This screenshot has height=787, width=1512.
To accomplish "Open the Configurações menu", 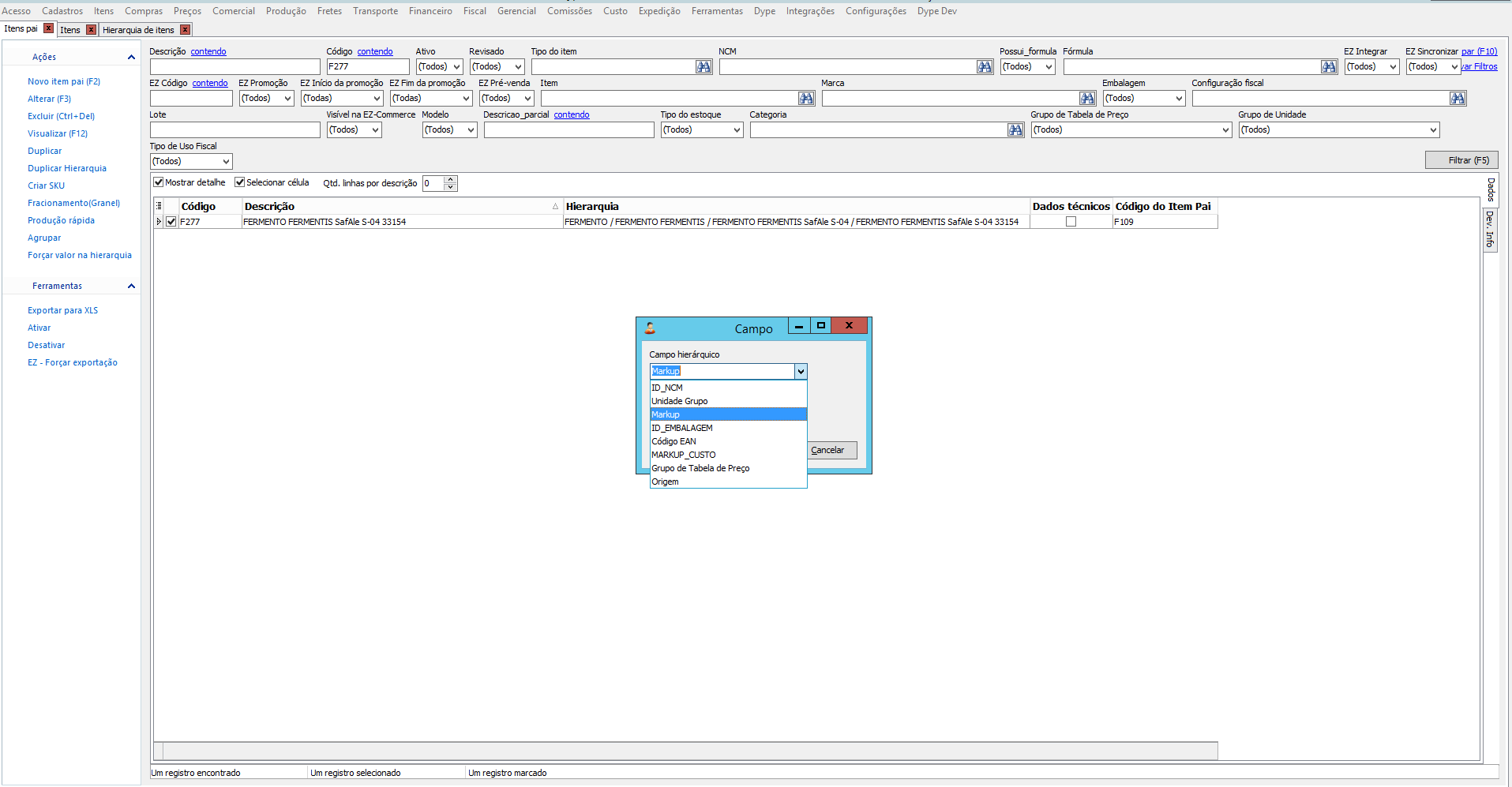I will [876, 11].
